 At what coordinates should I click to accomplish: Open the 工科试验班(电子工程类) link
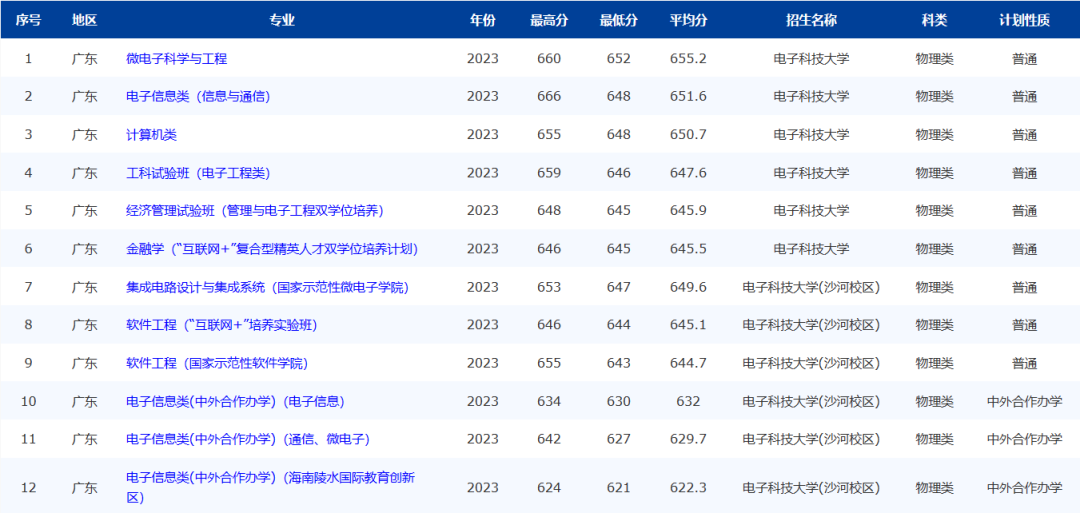click(x=198, y=172)
